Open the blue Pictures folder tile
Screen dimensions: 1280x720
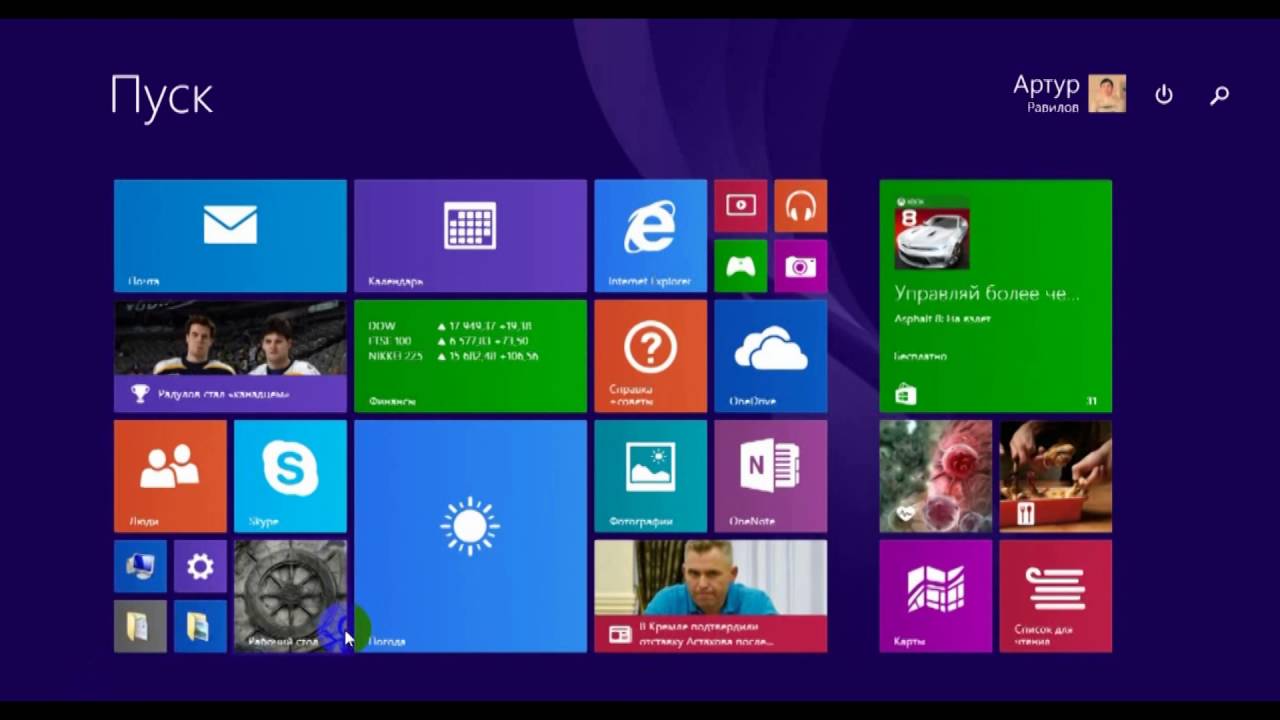[x=200, y=626]
